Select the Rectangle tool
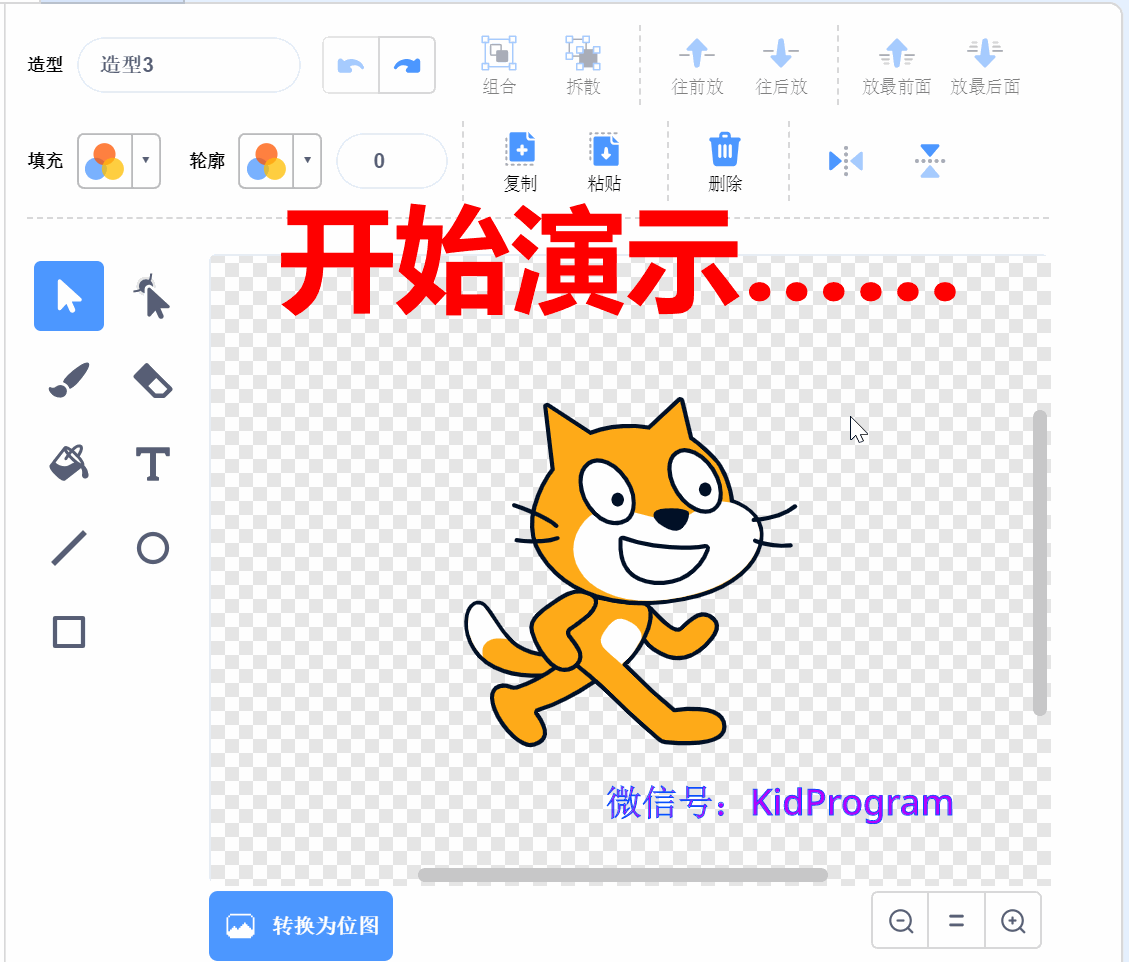Viewport: 1129px width, 962px height. [69, 632]
